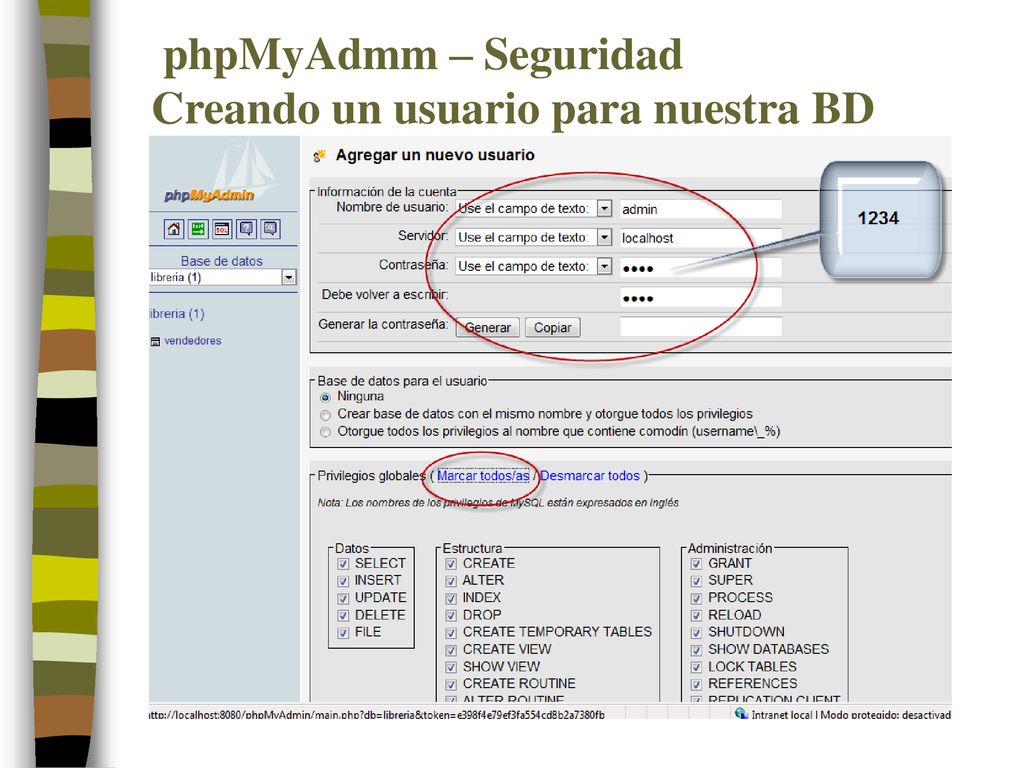The width and height of the screenshot is (1024, 768).
Task: Select Otorgue todos los privilegios comodín option
Action: coord(325,432)
